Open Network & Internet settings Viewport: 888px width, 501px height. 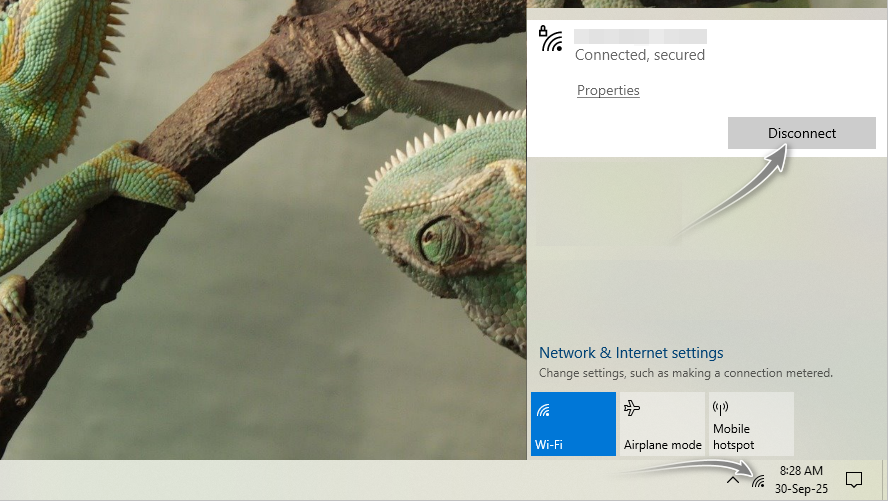631,353
